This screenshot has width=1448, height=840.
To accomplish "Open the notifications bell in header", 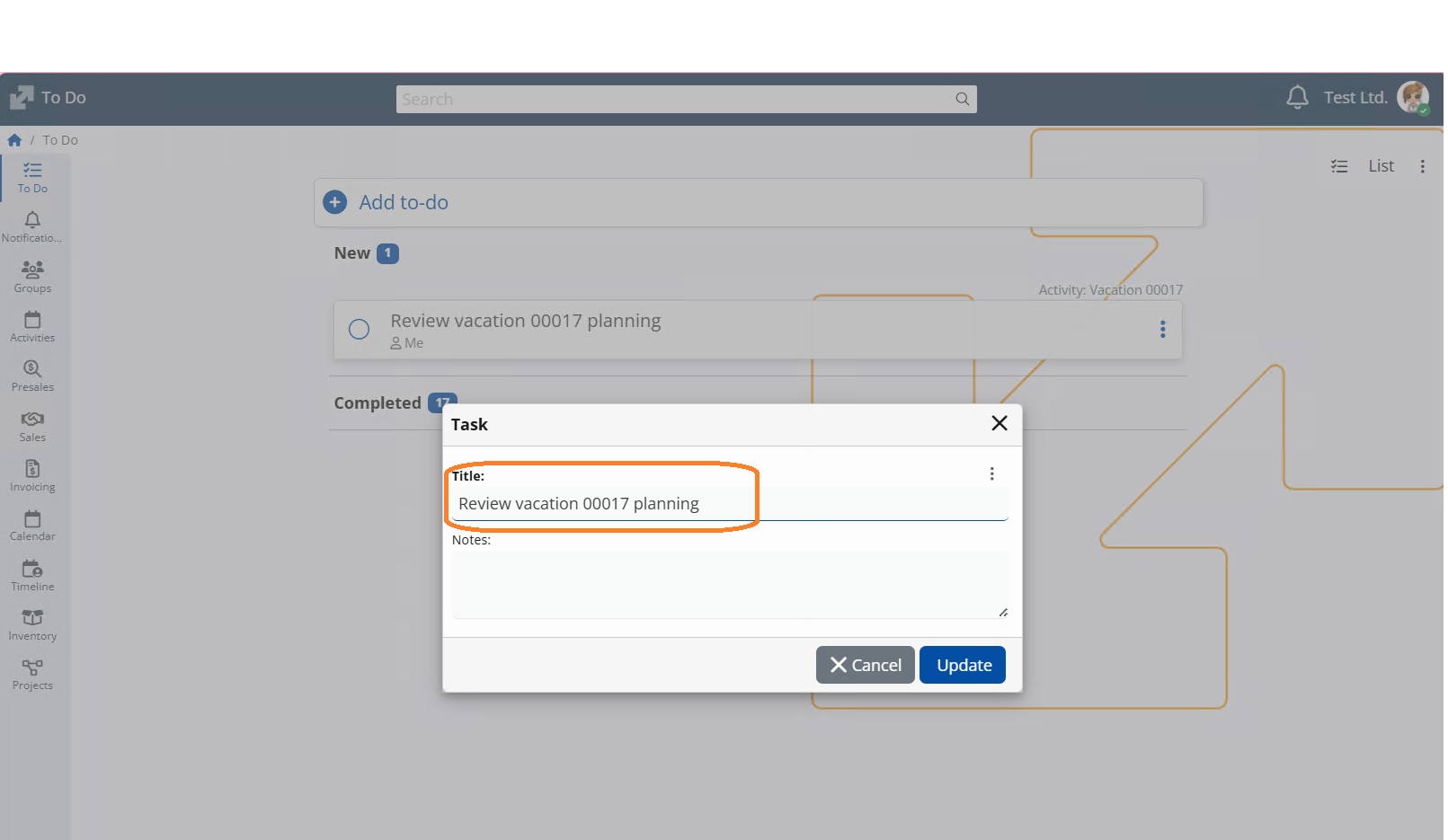I will tap(1297, 97).
